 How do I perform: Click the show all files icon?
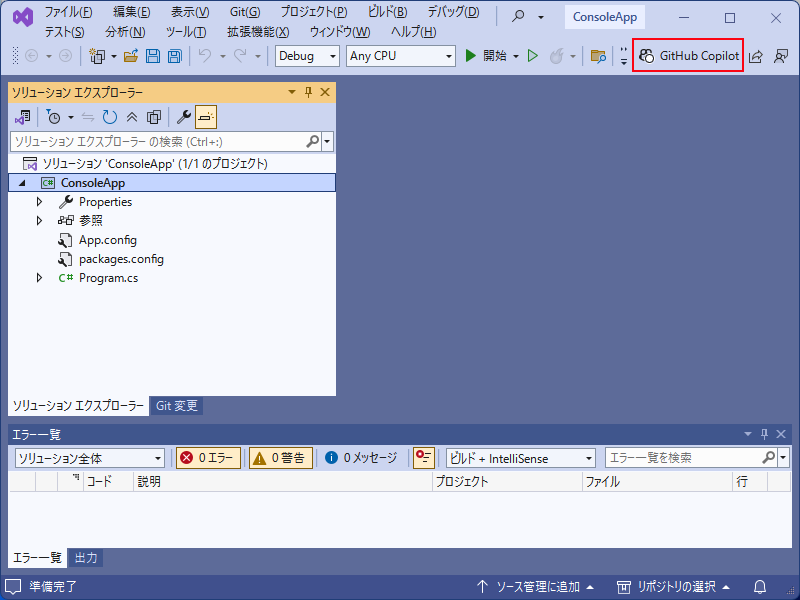[154, 117]
